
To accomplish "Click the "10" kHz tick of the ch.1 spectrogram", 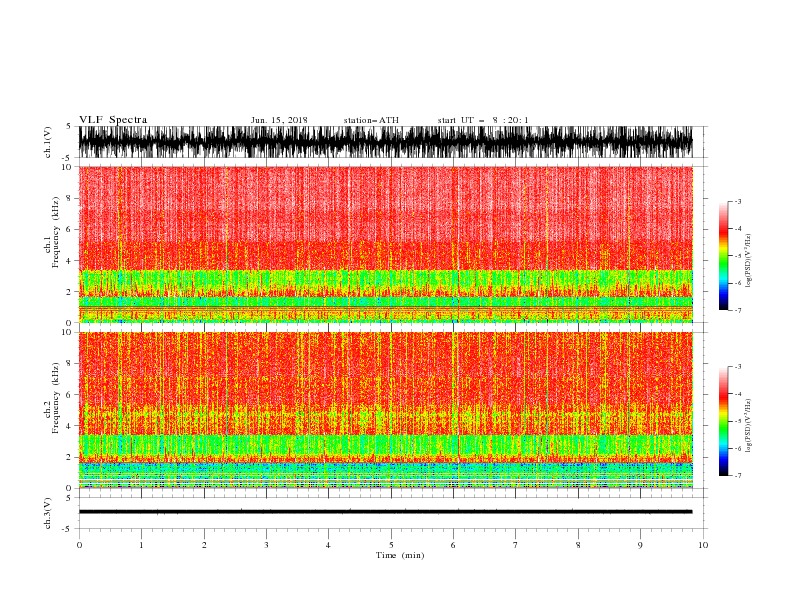I will (67, 167).
